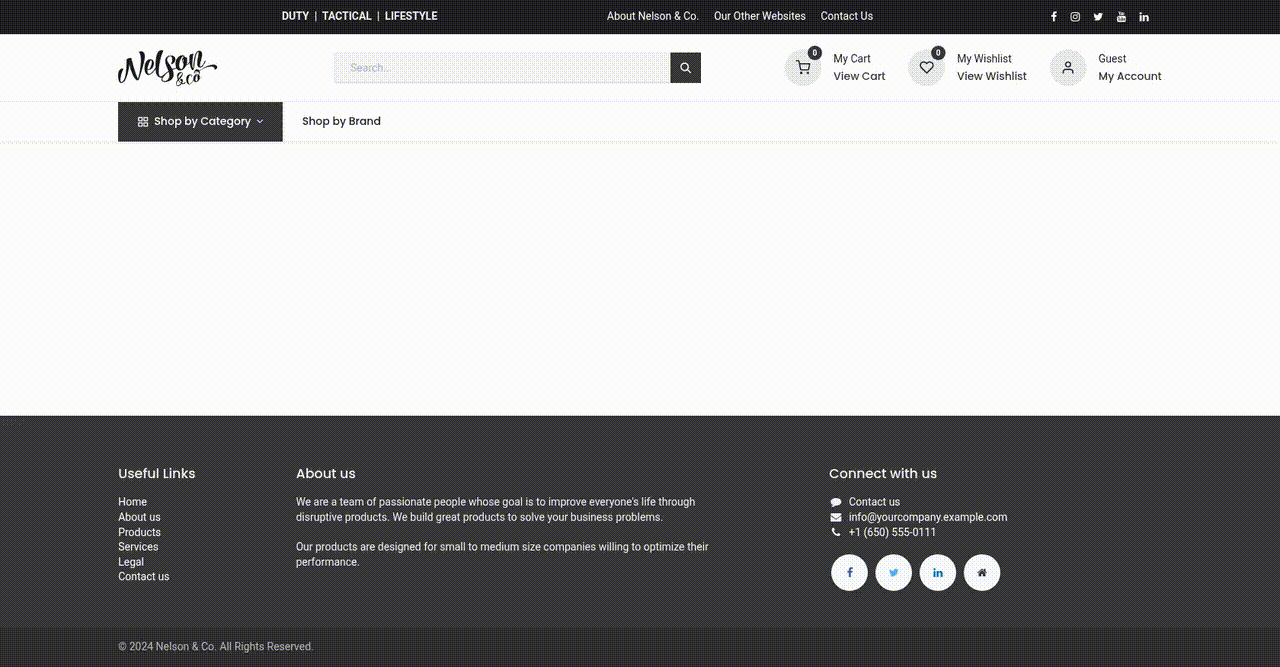Click View Wishlist link
This screenshot has height=667, width=1280.
tap(992, 76)
